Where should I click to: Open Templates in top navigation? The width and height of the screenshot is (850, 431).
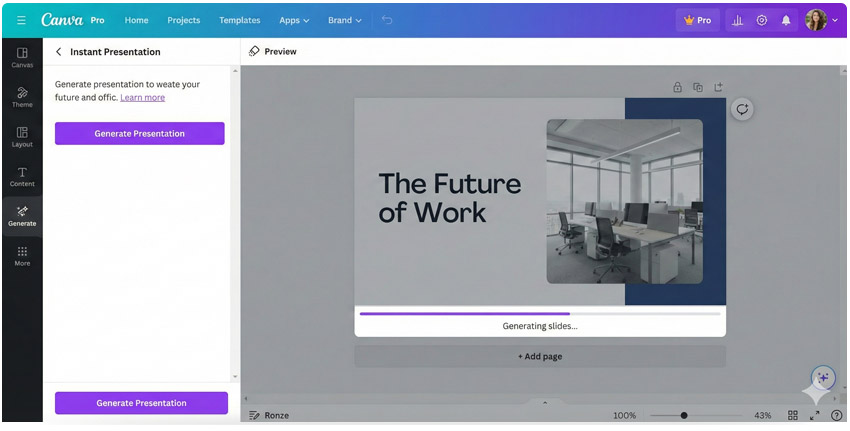point(239,20)
